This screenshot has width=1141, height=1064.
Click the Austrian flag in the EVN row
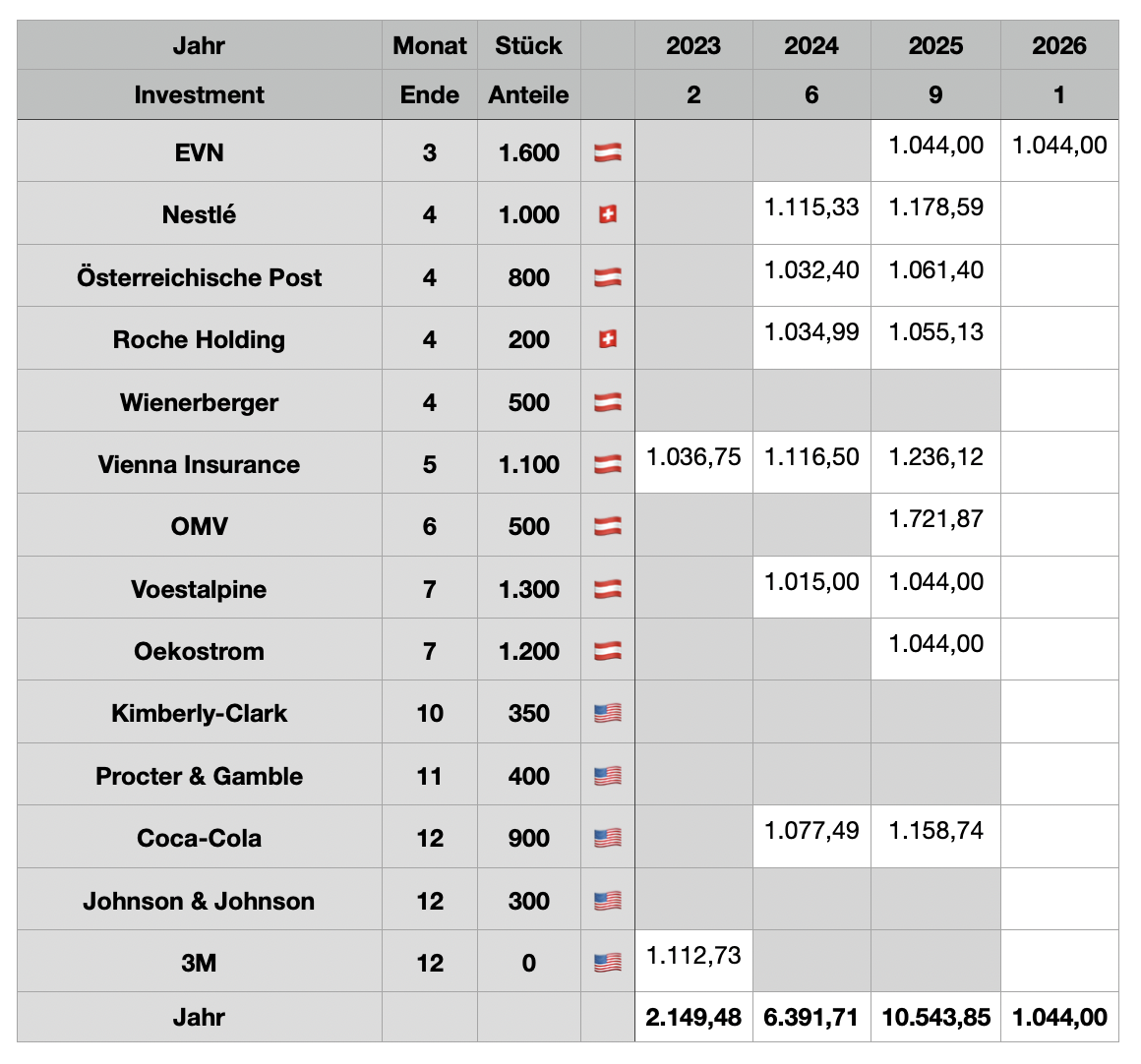[x=607, y=152]
